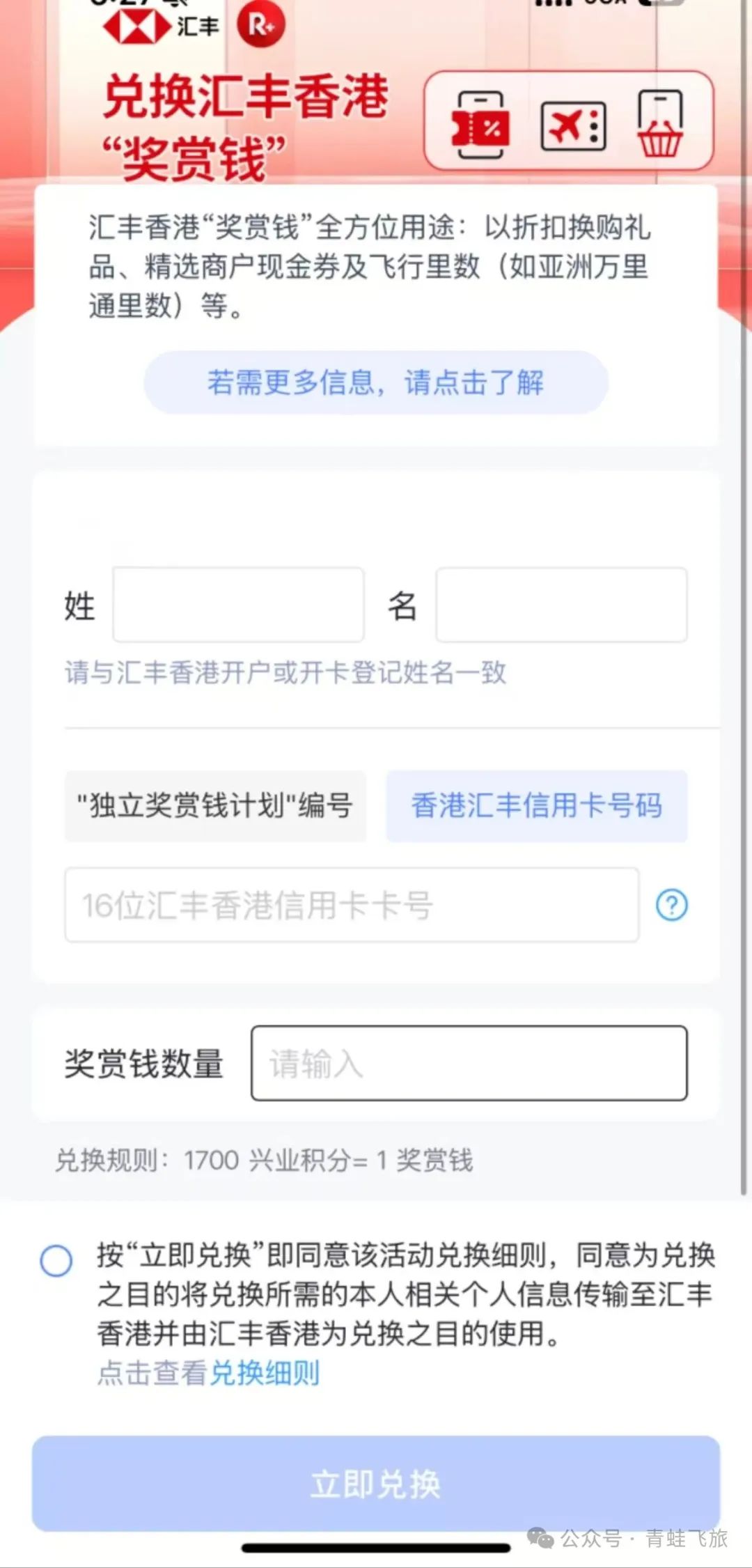
Task: Tap the airplane ticket icon
Action: point(574,126)
